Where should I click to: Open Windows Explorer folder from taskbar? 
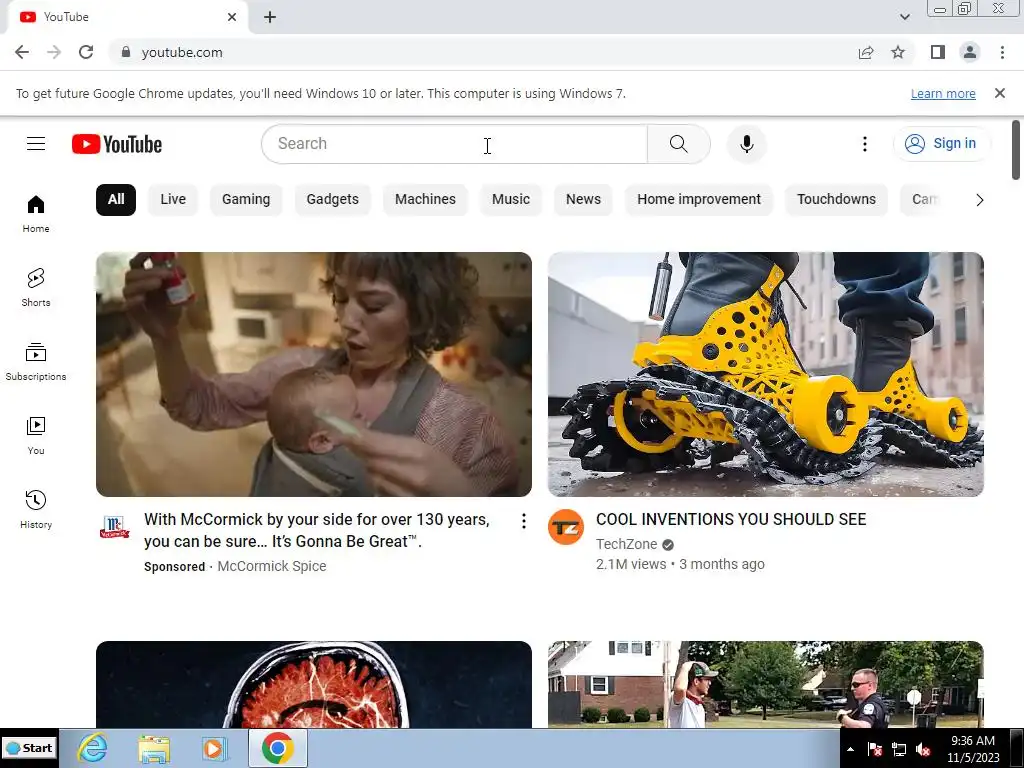[153, 748]
